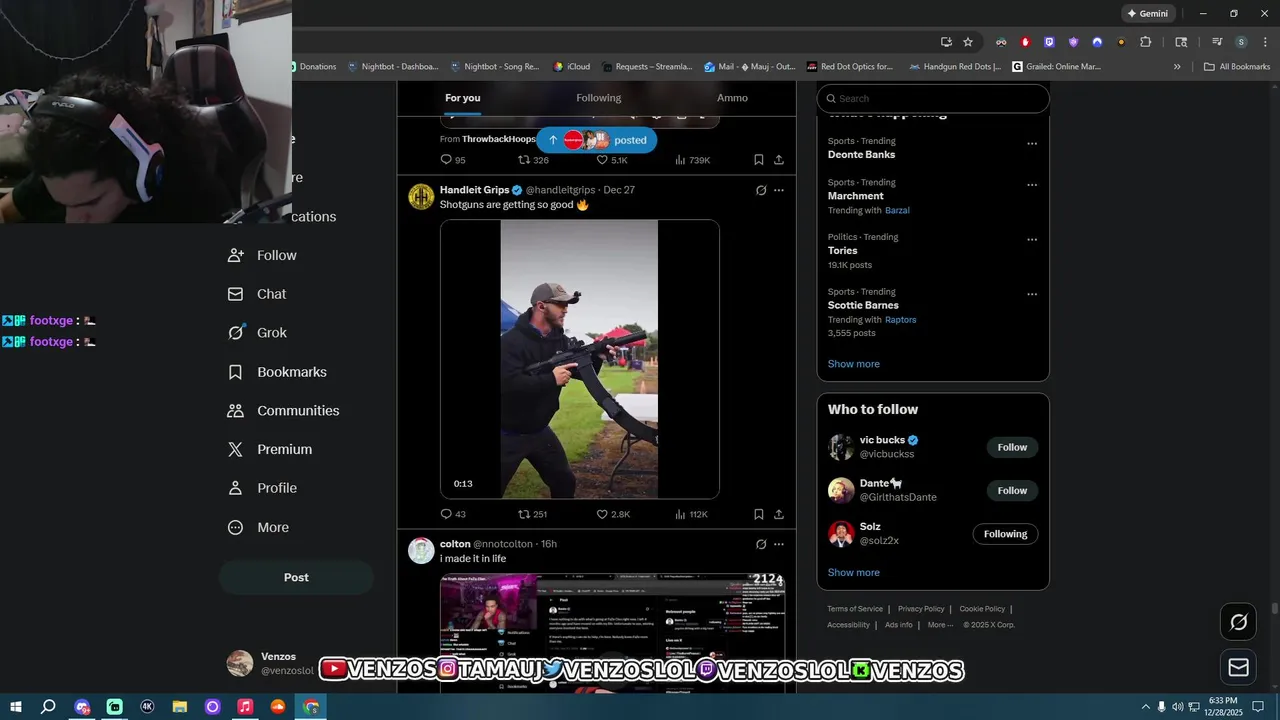Screen dimensions: 1280x720
Task: Open Apple Music in the taskbar
Action: [245, 706]
